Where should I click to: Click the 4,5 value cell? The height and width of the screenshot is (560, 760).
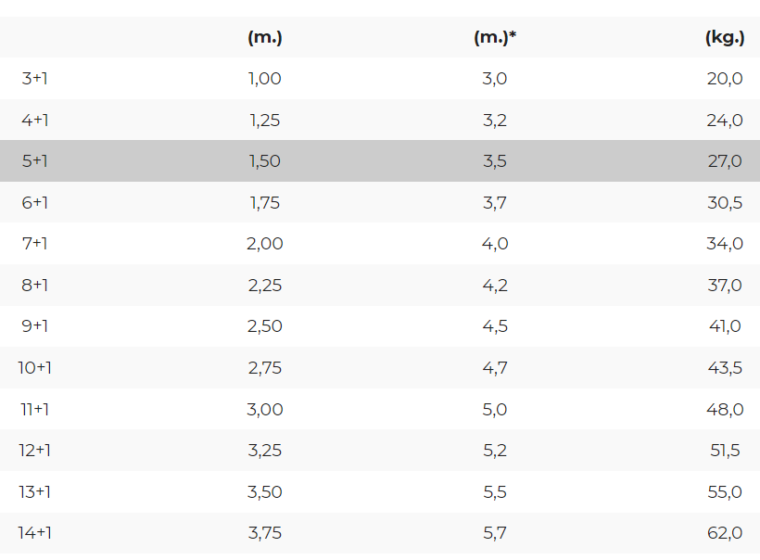(495, 326)
